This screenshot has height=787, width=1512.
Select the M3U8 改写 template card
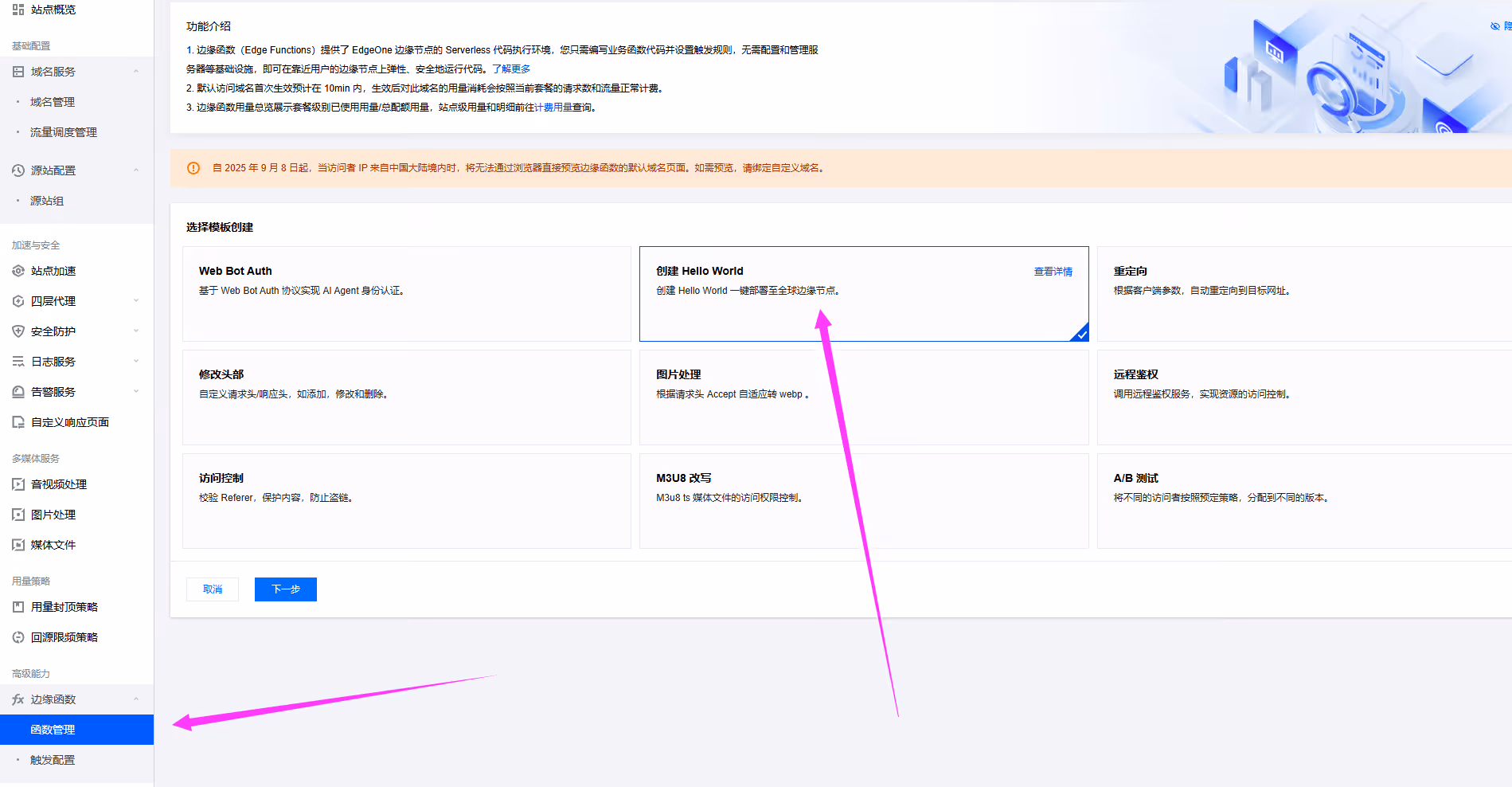864,501
